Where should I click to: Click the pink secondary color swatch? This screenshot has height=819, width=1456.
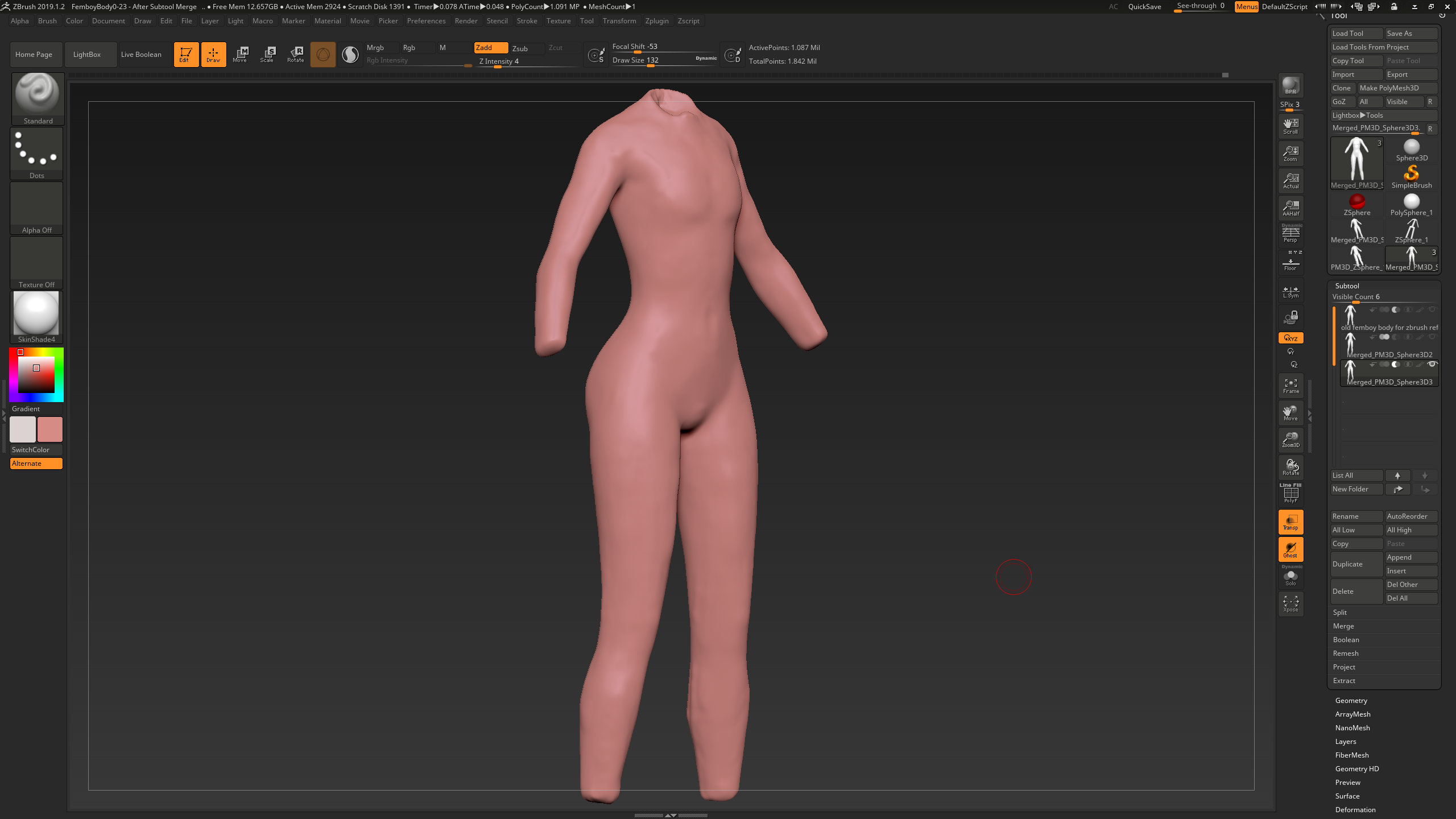tap(50, 429)
